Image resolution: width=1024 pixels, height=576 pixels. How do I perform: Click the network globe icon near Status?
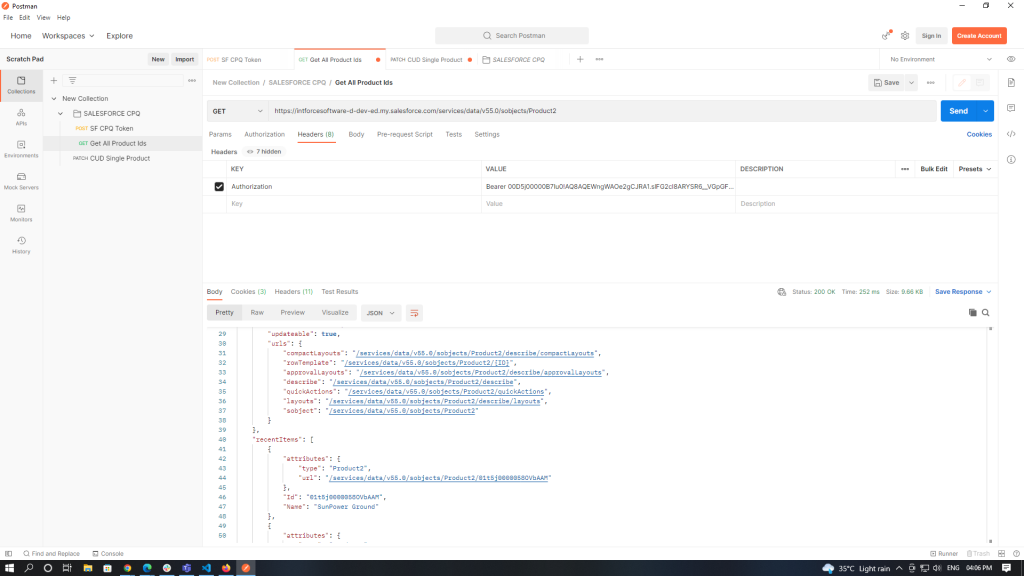coord(782,292)
